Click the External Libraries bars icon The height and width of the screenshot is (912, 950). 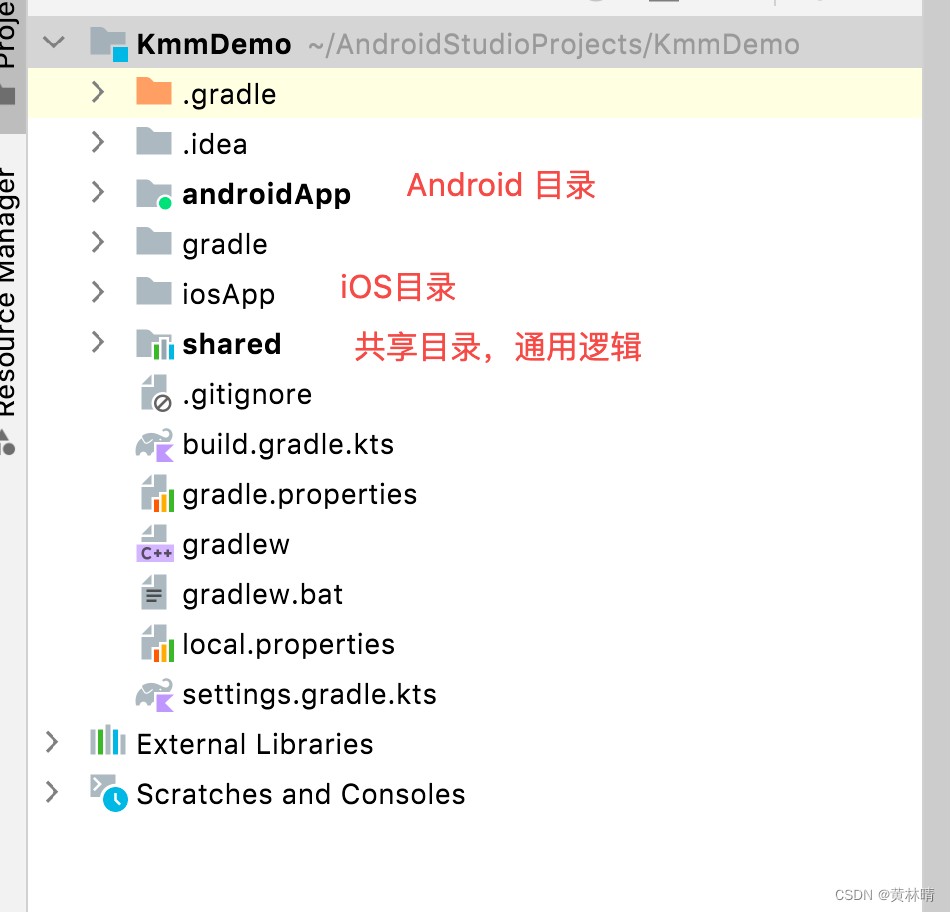[x=108, y=740]
